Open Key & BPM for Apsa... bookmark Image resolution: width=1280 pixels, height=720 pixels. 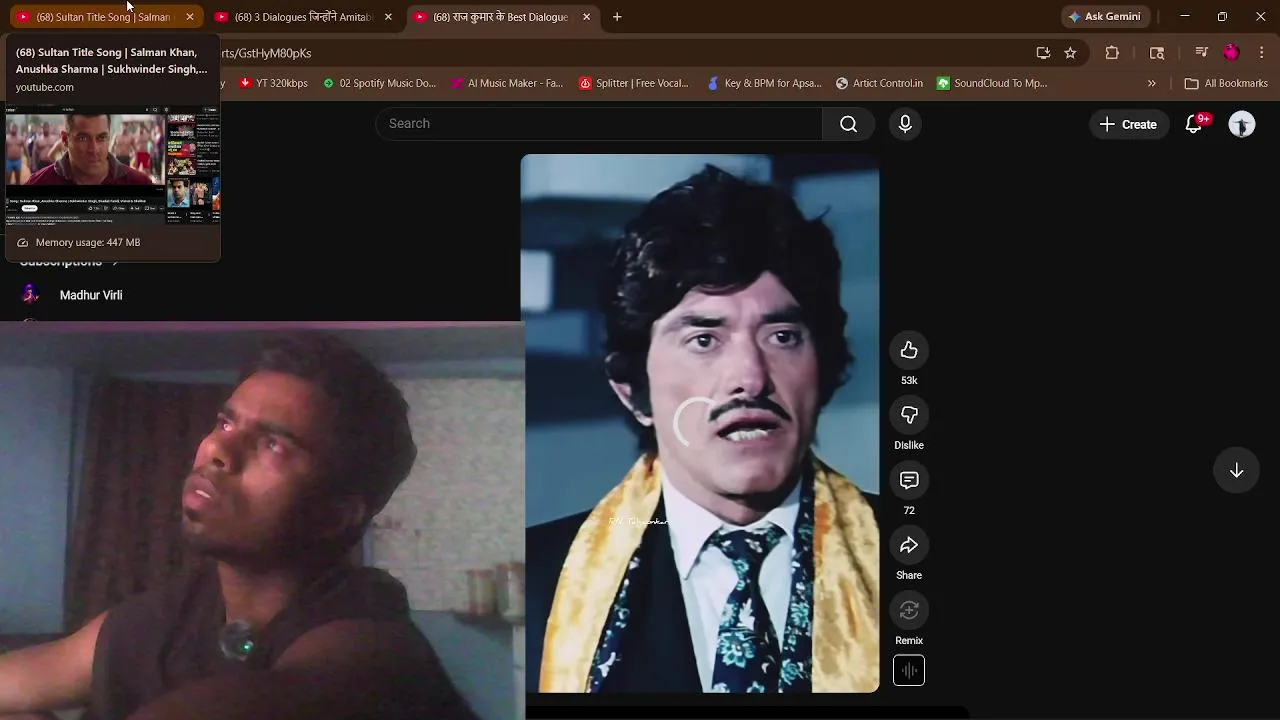764,83
